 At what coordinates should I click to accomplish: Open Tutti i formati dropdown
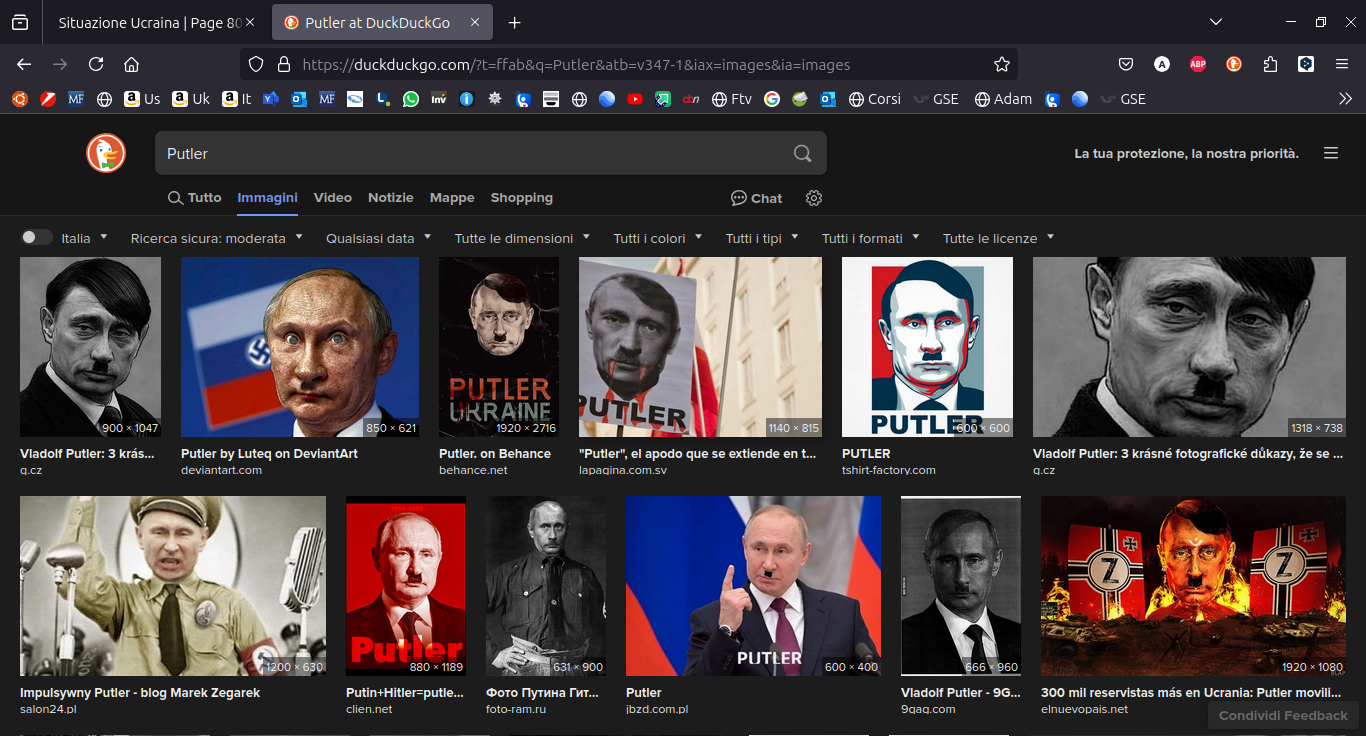(870, 238)
